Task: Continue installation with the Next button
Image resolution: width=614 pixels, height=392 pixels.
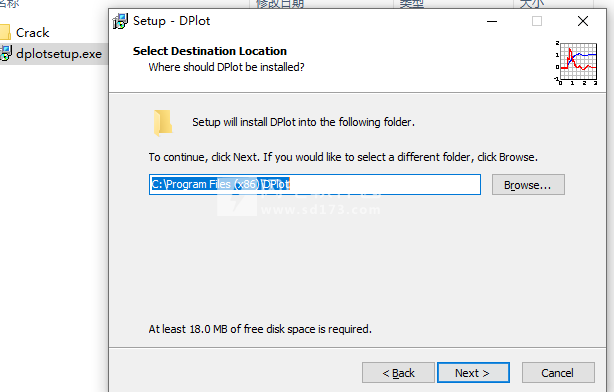Action: (473, 372)
